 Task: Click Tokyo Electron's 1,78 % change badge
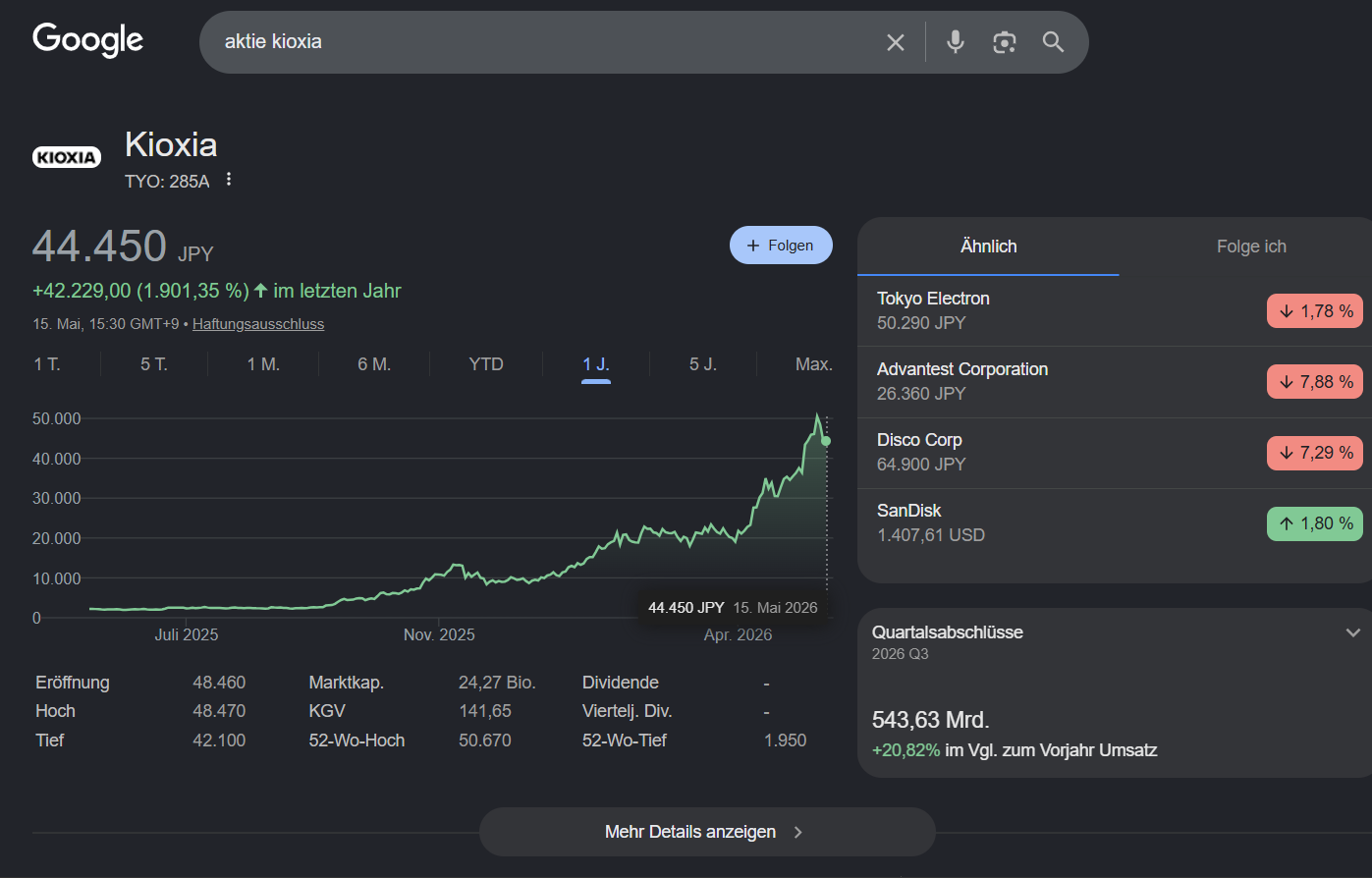pos(1315,311)
